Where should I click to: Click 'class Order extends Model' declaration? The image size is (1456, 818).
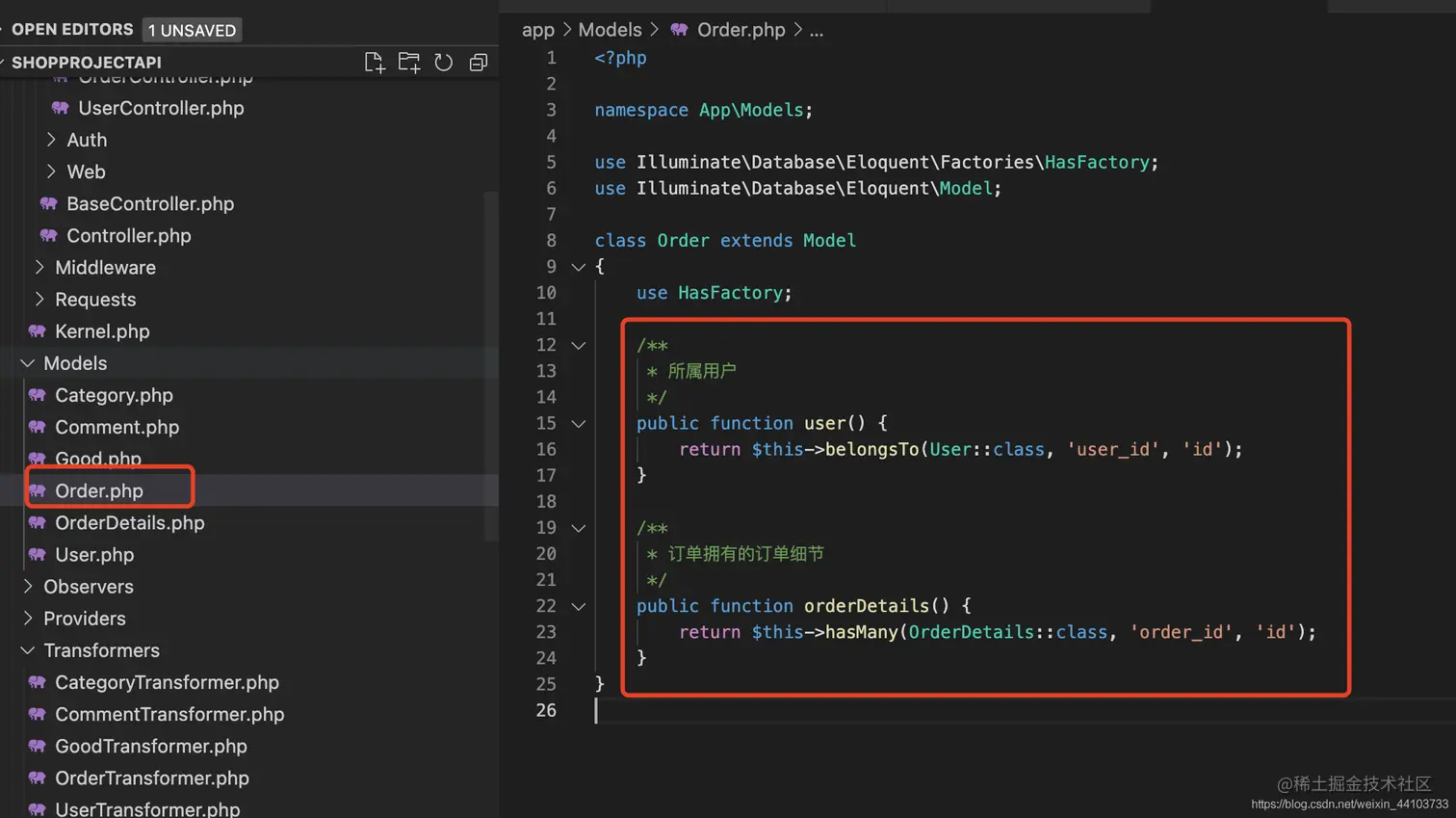725,240
